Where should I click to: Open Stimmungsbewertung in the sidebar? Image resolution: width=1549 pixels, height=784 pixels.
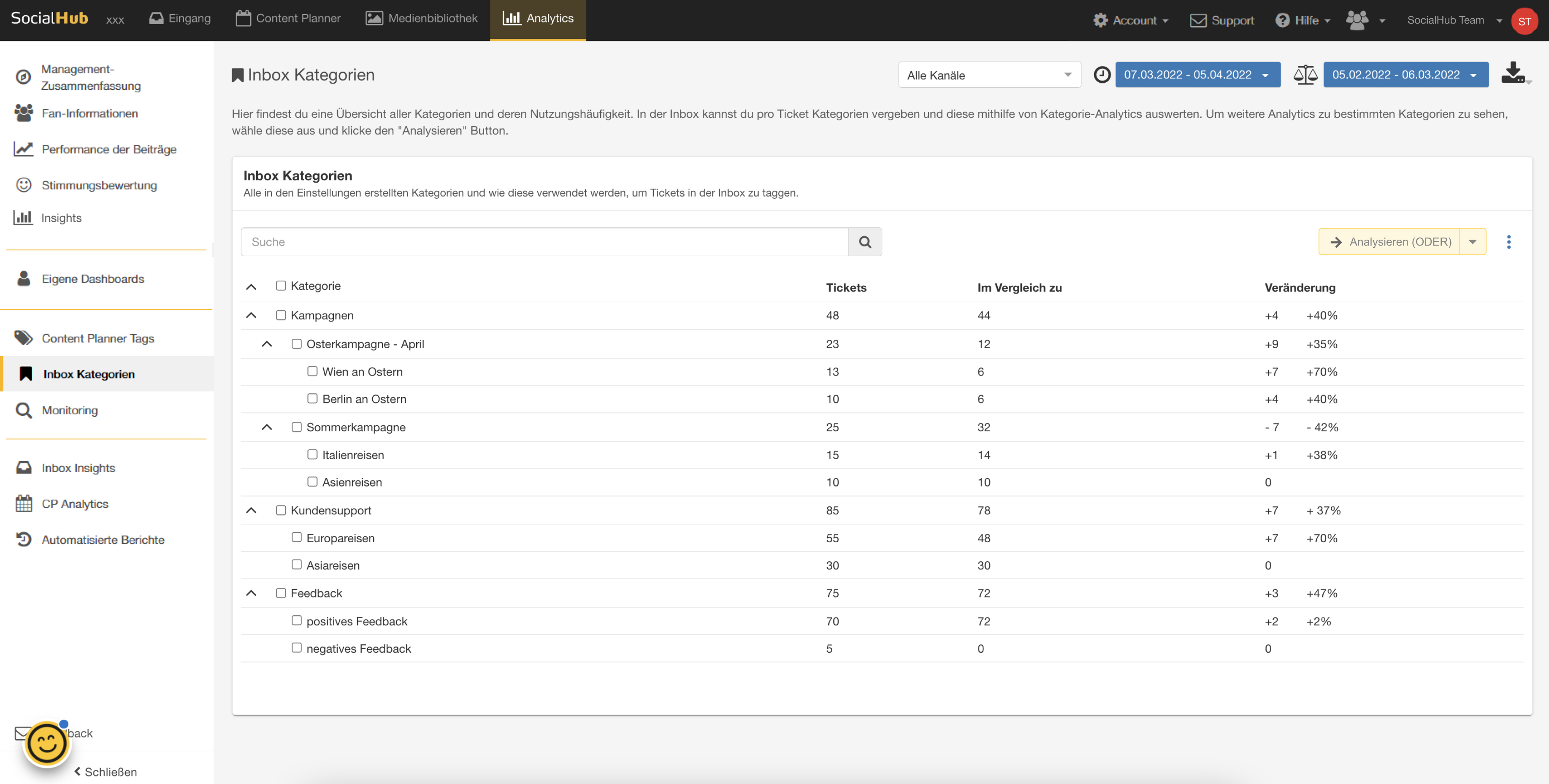[x=99, y=185]
